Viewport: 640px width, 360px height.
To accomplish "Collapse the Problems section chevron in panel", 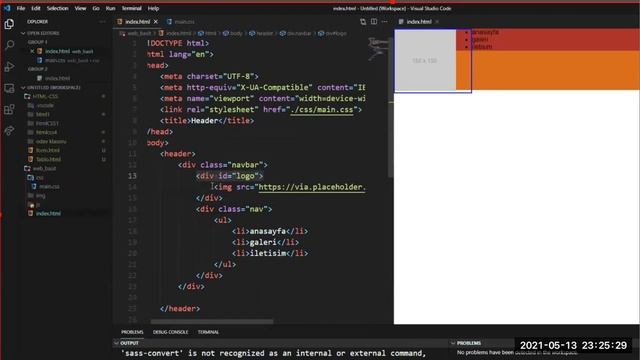I will coord(453,343).
